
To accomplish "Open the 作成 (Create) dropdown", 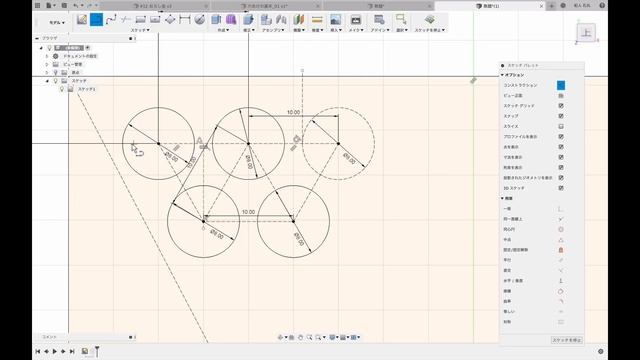I will pyautogui.click(x=223, y=30).
